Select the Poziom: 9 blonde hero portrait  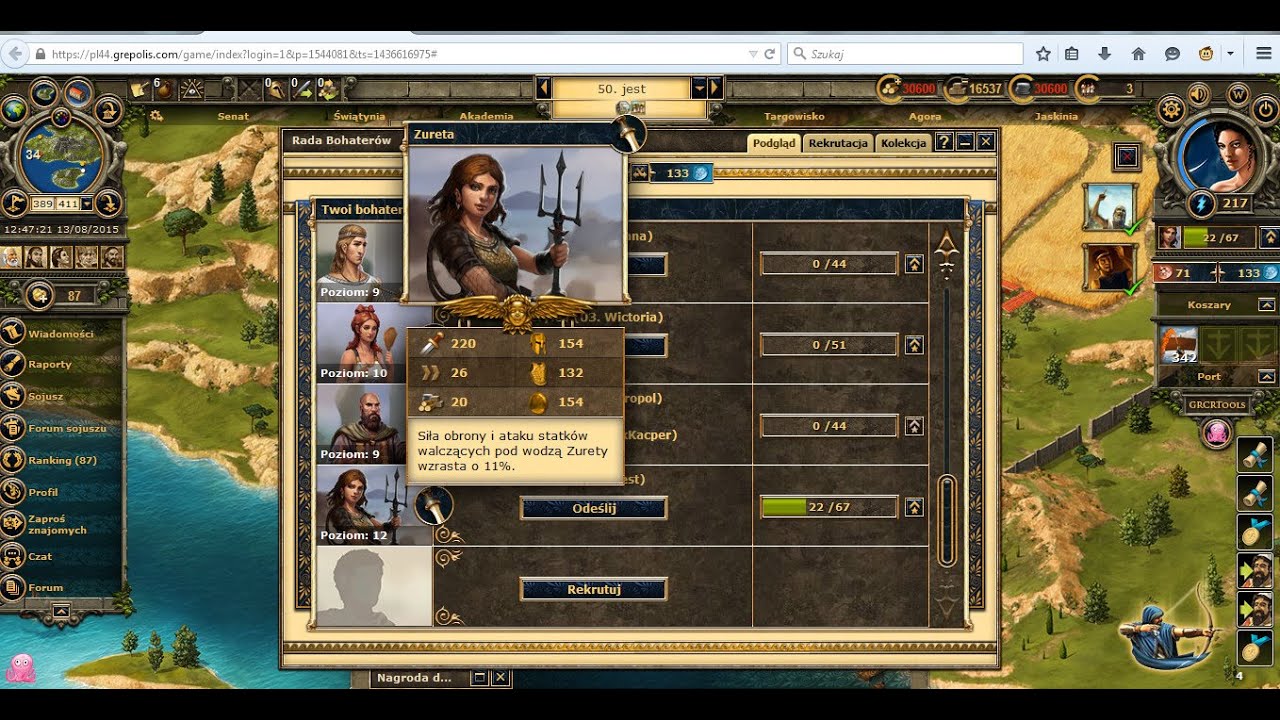360,262
